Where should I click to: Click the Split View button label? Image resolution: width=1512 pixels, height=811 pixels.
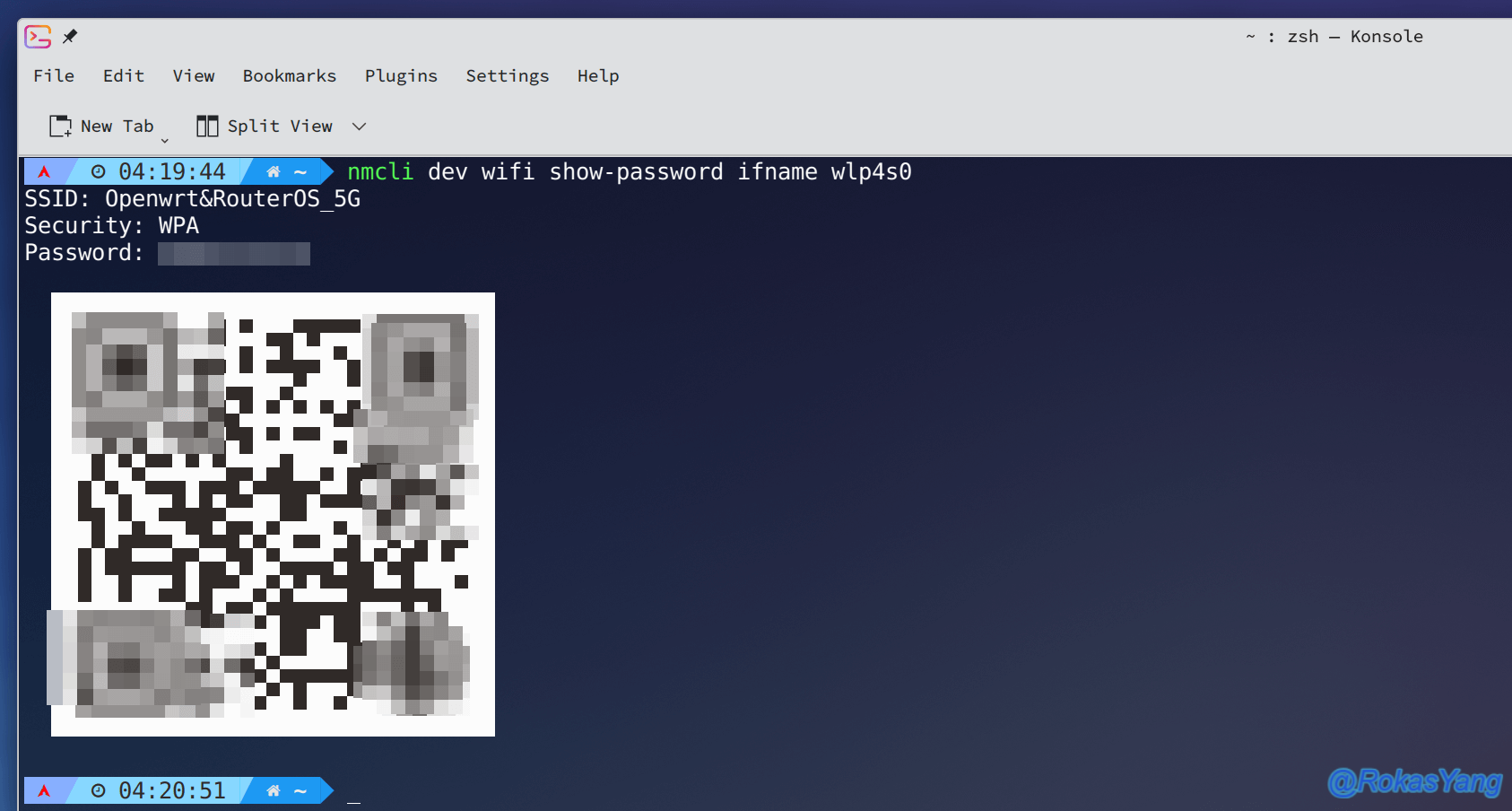280,126
